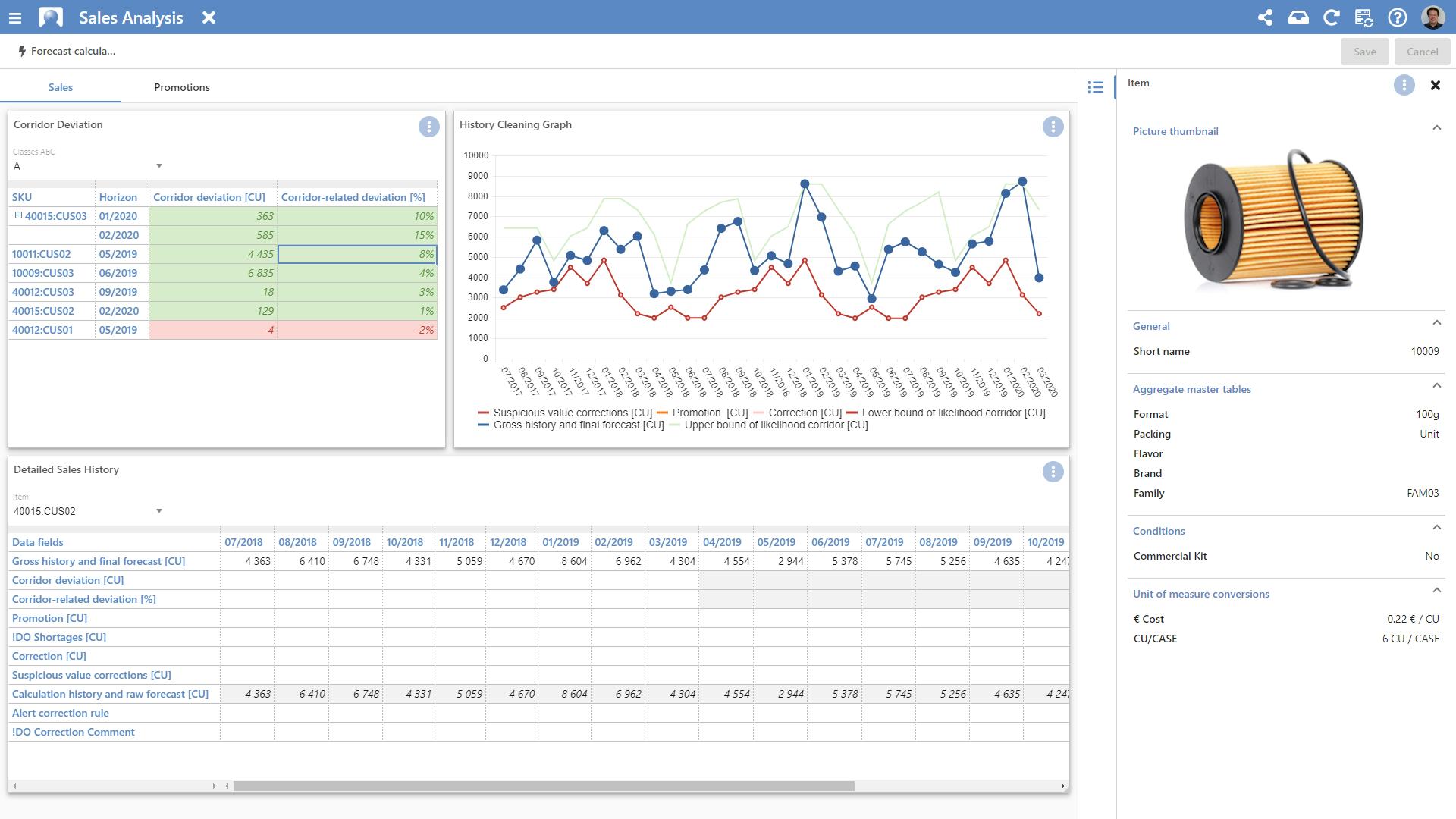The image size is (1456, 819).
Task: Open the hamburger main menu
Action: coord(15,17)
